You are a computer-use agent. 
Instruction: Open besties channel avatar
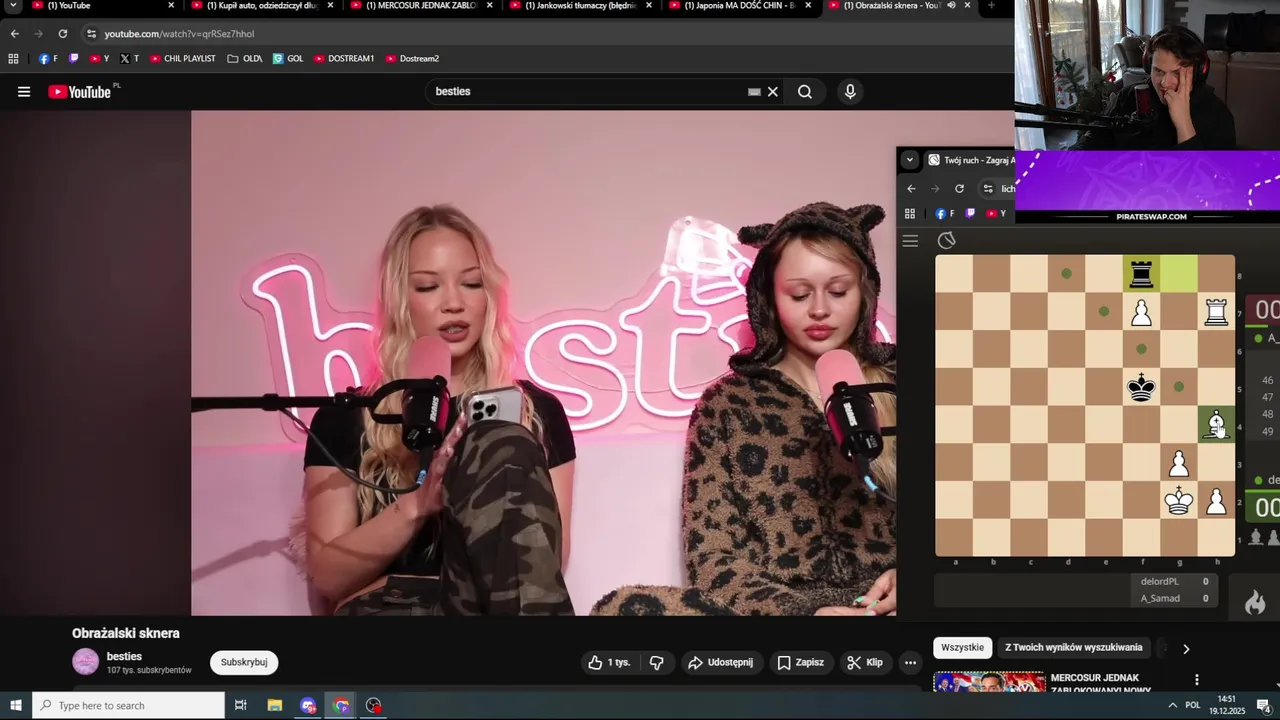coord(86,662)
